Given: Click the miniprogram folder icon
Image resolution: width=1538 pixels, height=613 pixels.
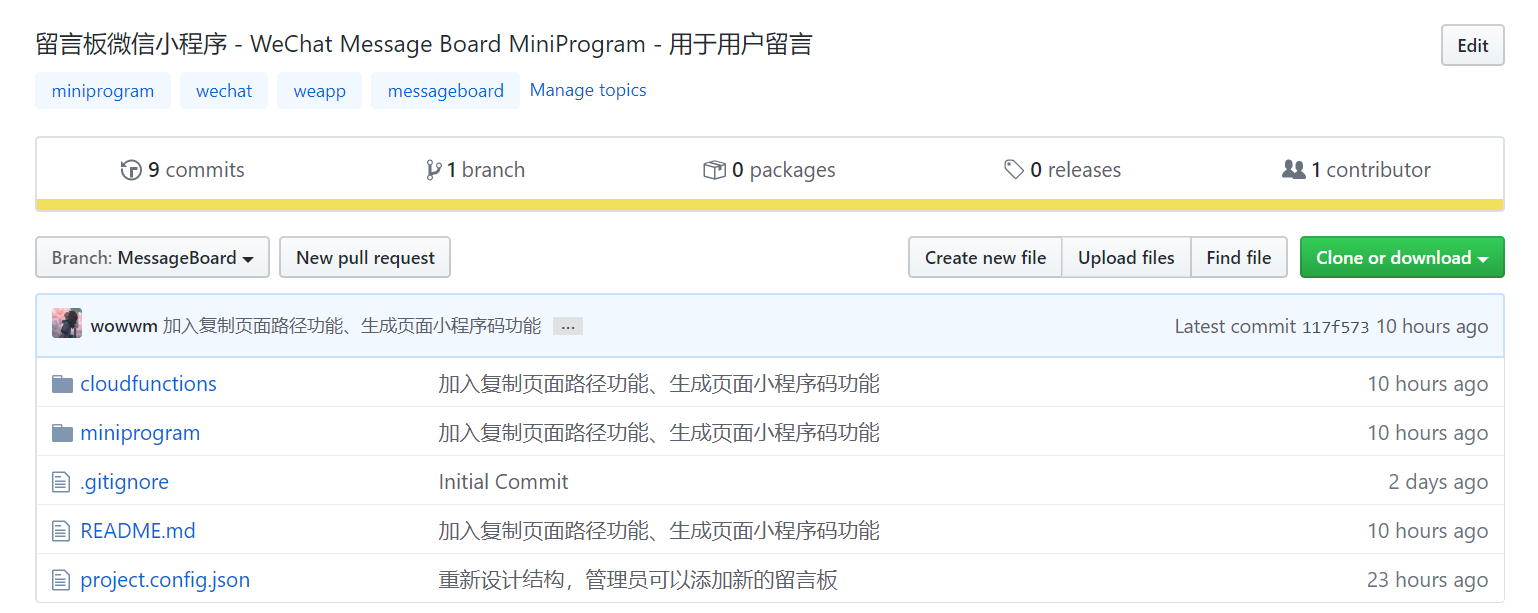Looking at the screenshot, I should tap(62, 432).
